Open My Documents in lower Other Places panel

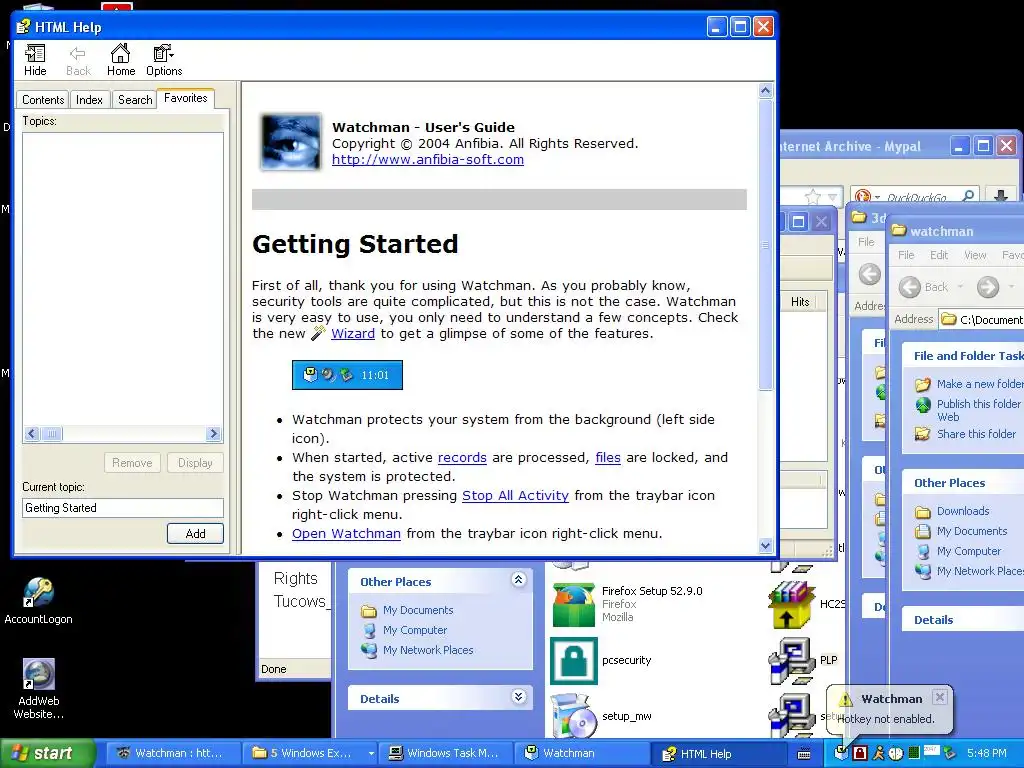click(x=418, y=610)
